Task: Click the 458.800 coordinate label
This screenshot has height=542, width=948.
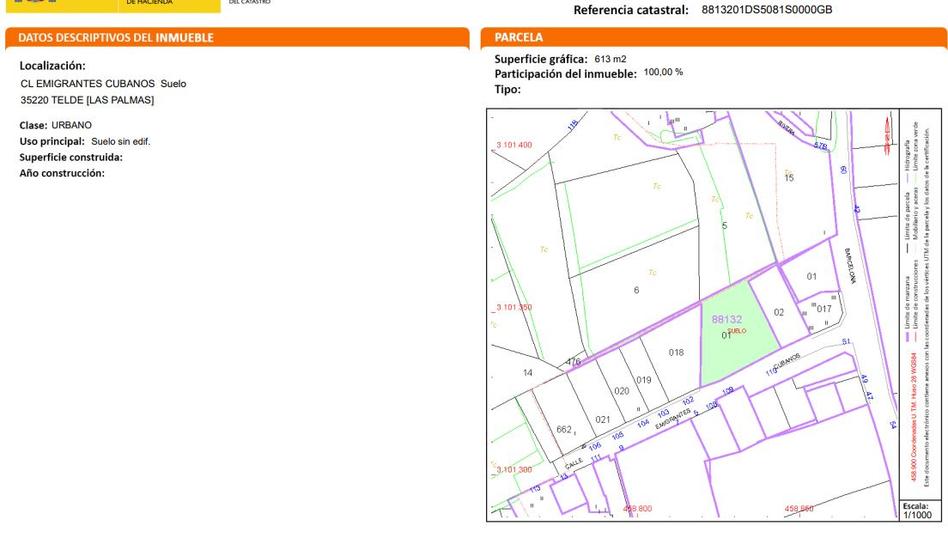Action: click(x=637, y=509)
